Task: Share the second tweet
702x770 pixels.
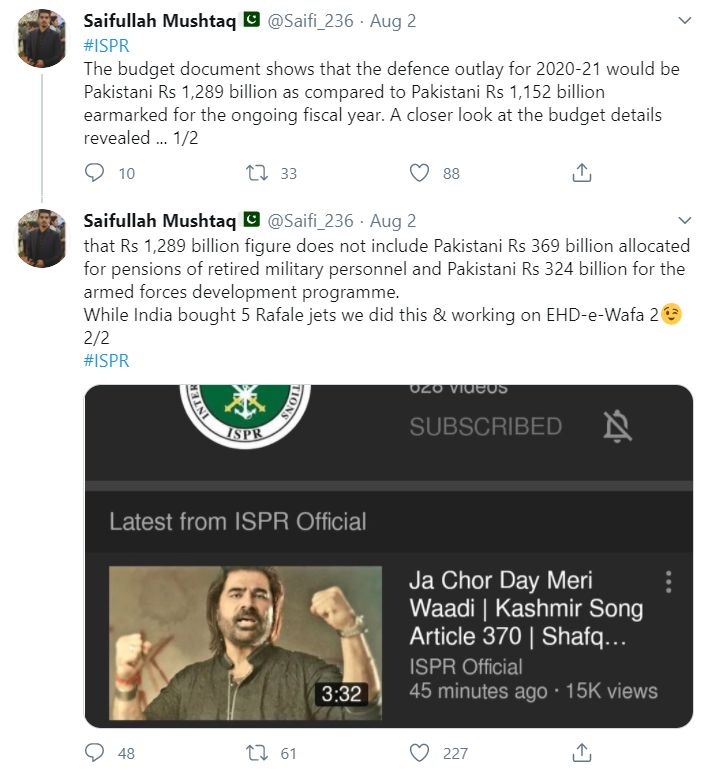Action: point(582,752)
